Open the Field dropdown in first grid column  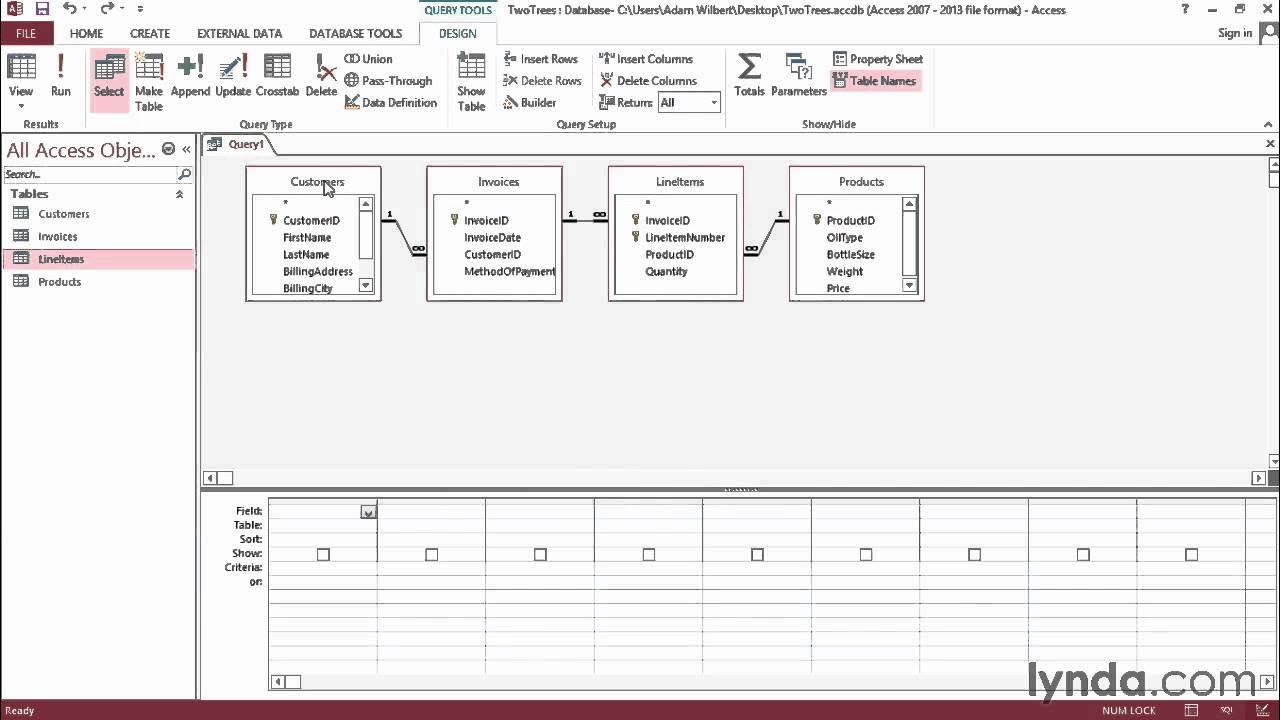click(368, 512)
